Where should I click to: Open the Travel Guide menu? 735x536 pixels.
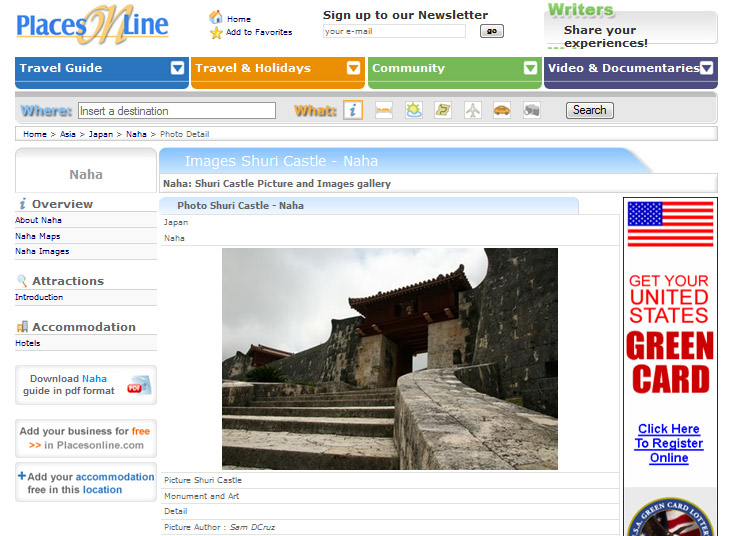tap(102, 73)
